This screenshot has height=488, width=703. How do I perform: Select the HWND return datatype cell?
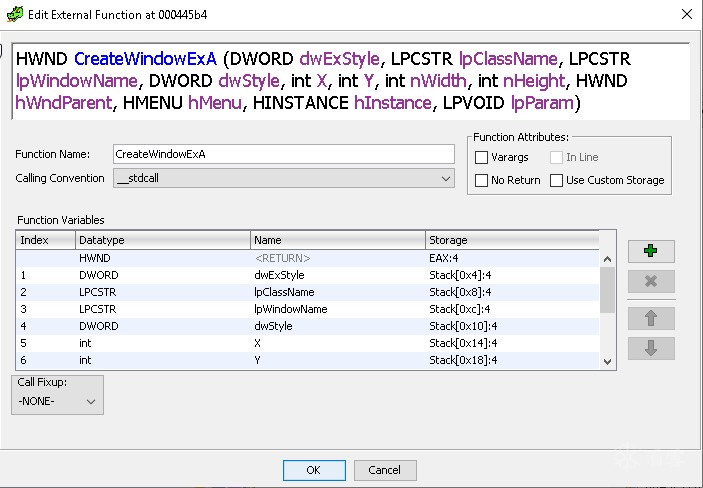[163, 258]
